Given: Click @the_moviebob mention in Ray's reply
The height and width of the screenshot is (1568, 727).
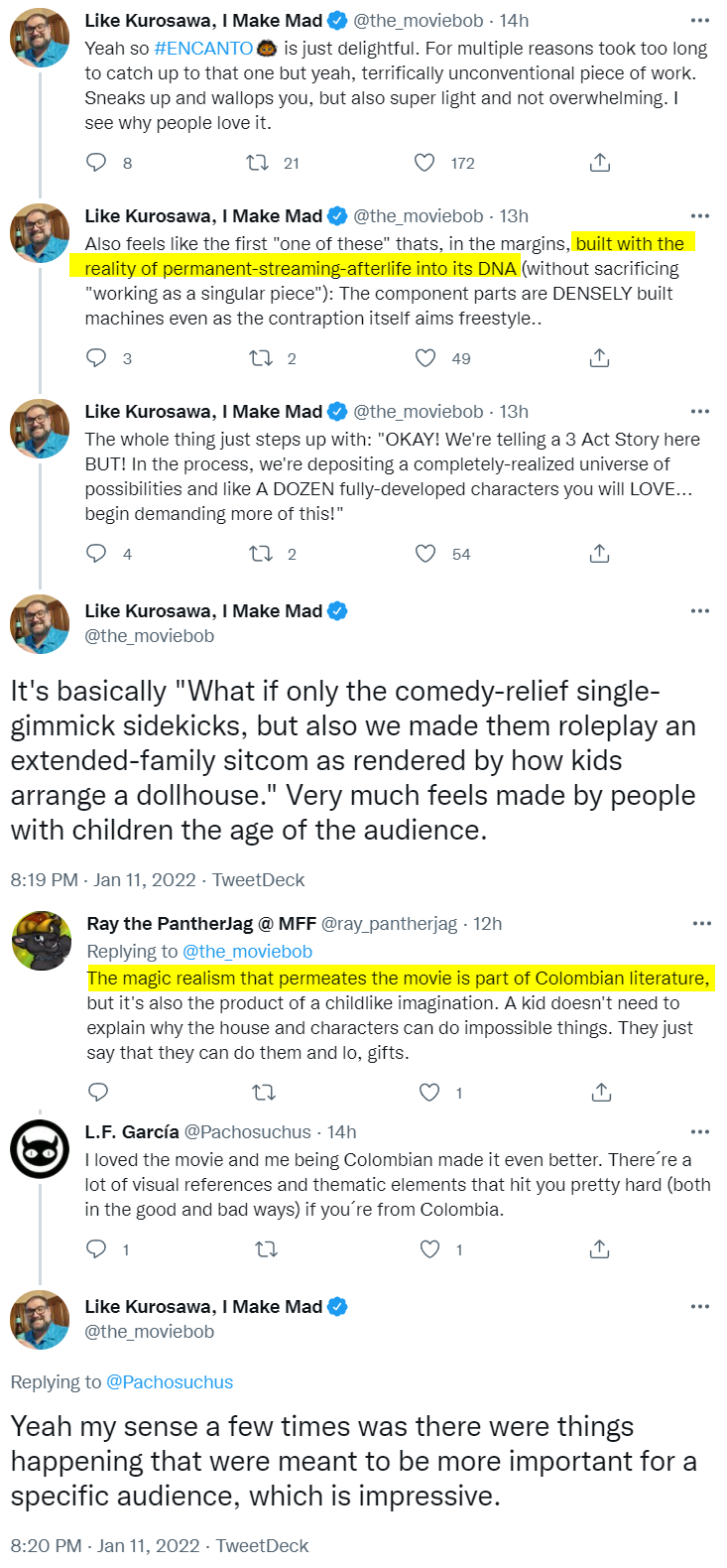Looking at the screenshot, I should pos(248,952).
